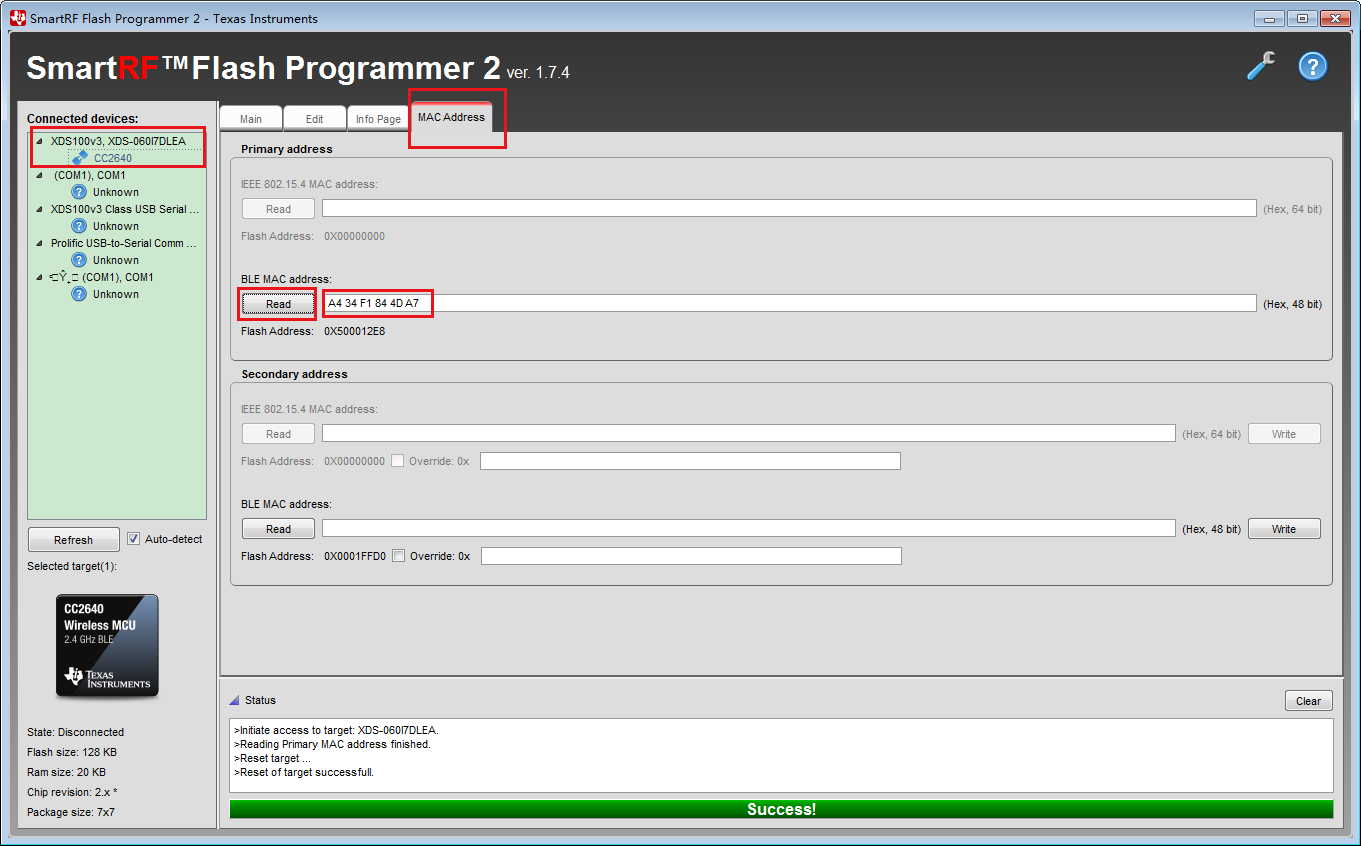
Task: Click the primary BLE MAC address field
Action: point(789,303)
